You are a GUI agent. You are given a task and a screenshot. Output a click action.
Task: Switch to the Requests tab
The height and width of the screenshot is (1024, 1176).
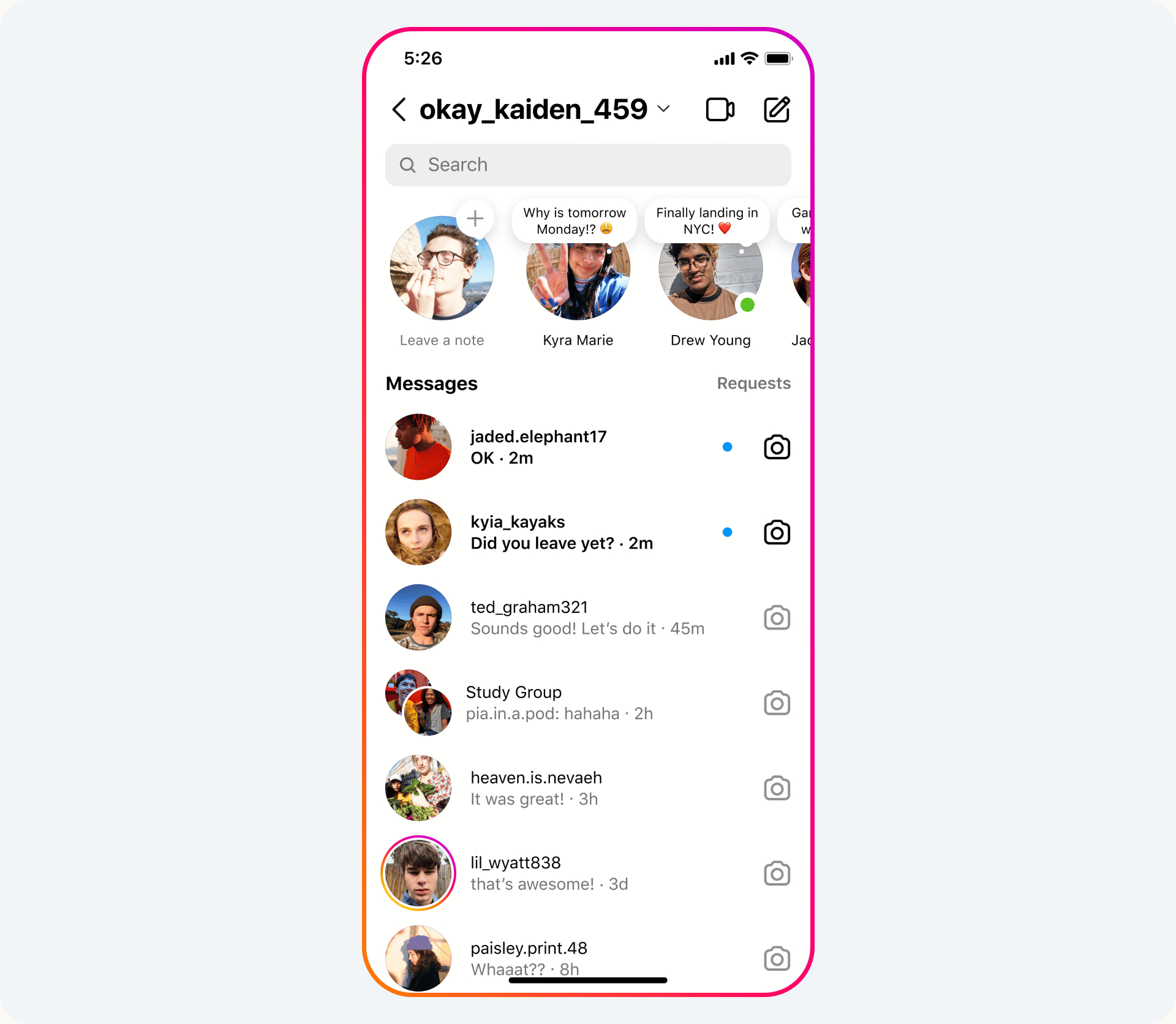pyautogui.click(x=753, y=384)
